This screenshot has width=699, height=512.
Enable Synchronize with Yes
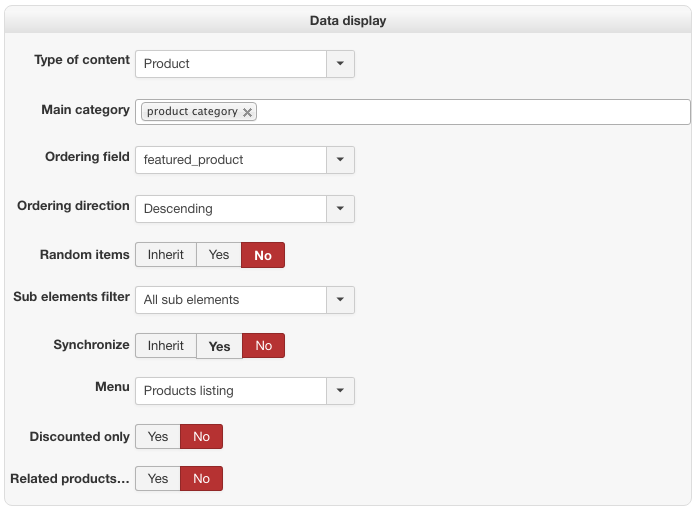coord(219,346)
